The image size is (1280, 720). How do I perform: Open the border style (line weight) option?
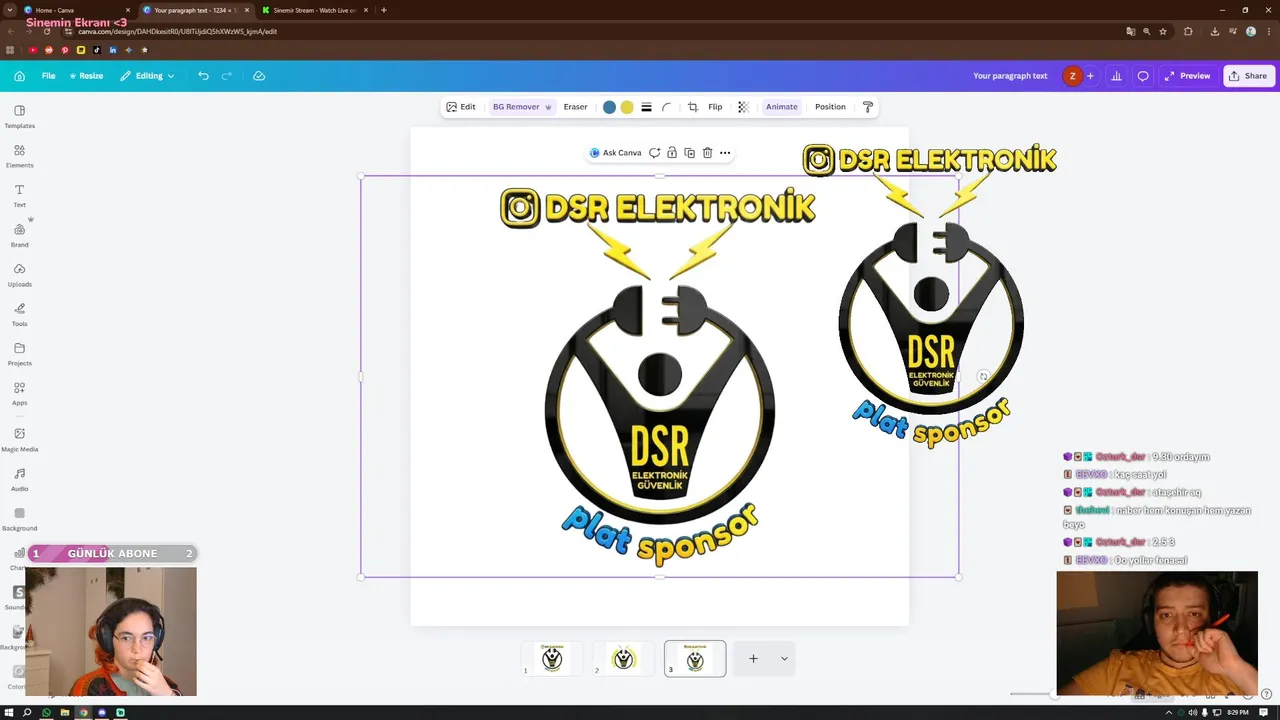point(646,107)
